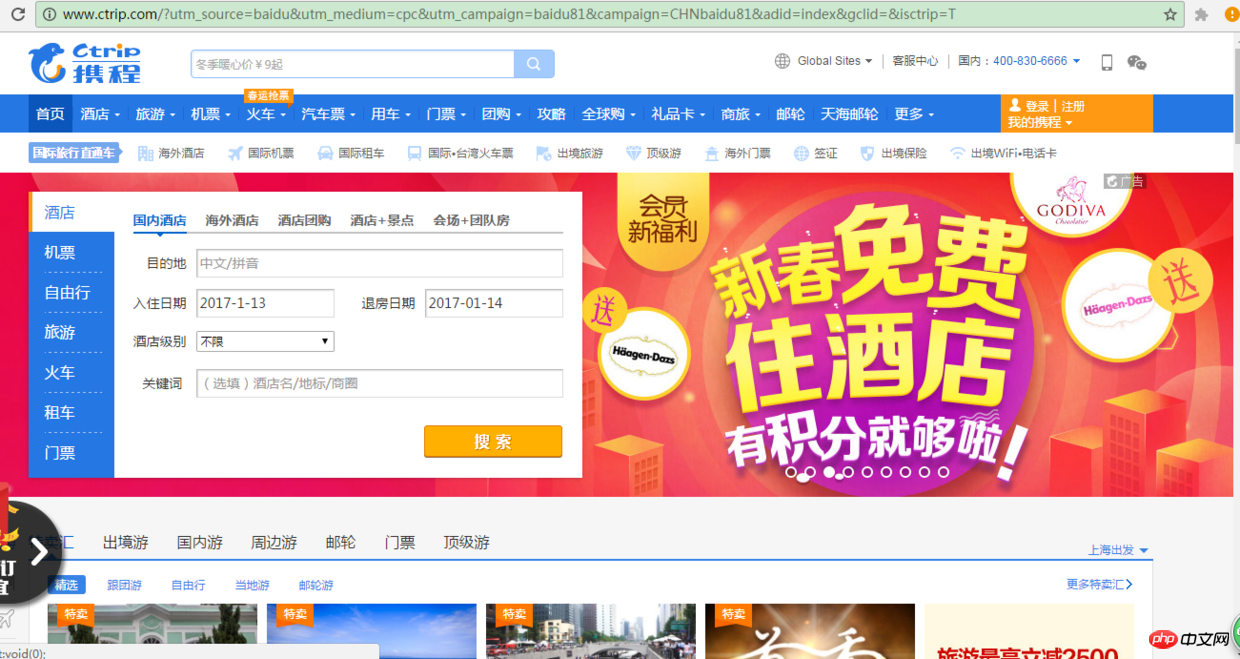Open 出境旅游 with flag icon
The image size is (1240, 659).
point(570,153)
